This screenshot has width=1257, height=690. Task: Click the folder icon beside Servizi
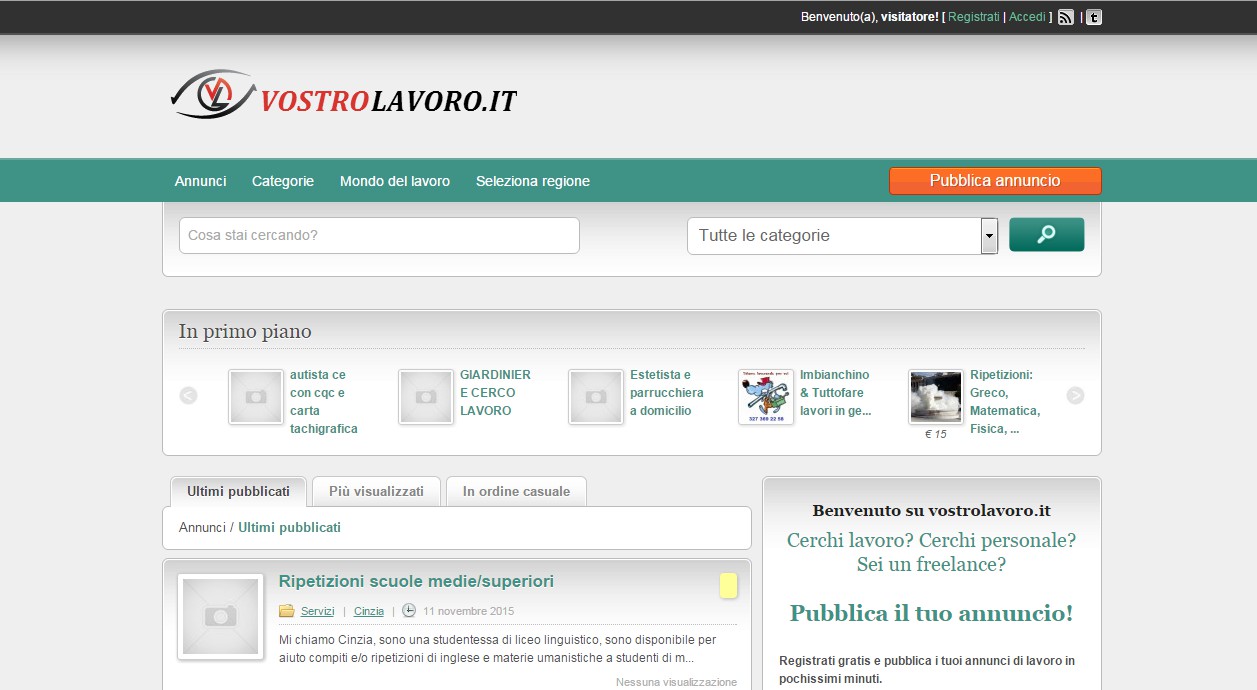(287, 611)
